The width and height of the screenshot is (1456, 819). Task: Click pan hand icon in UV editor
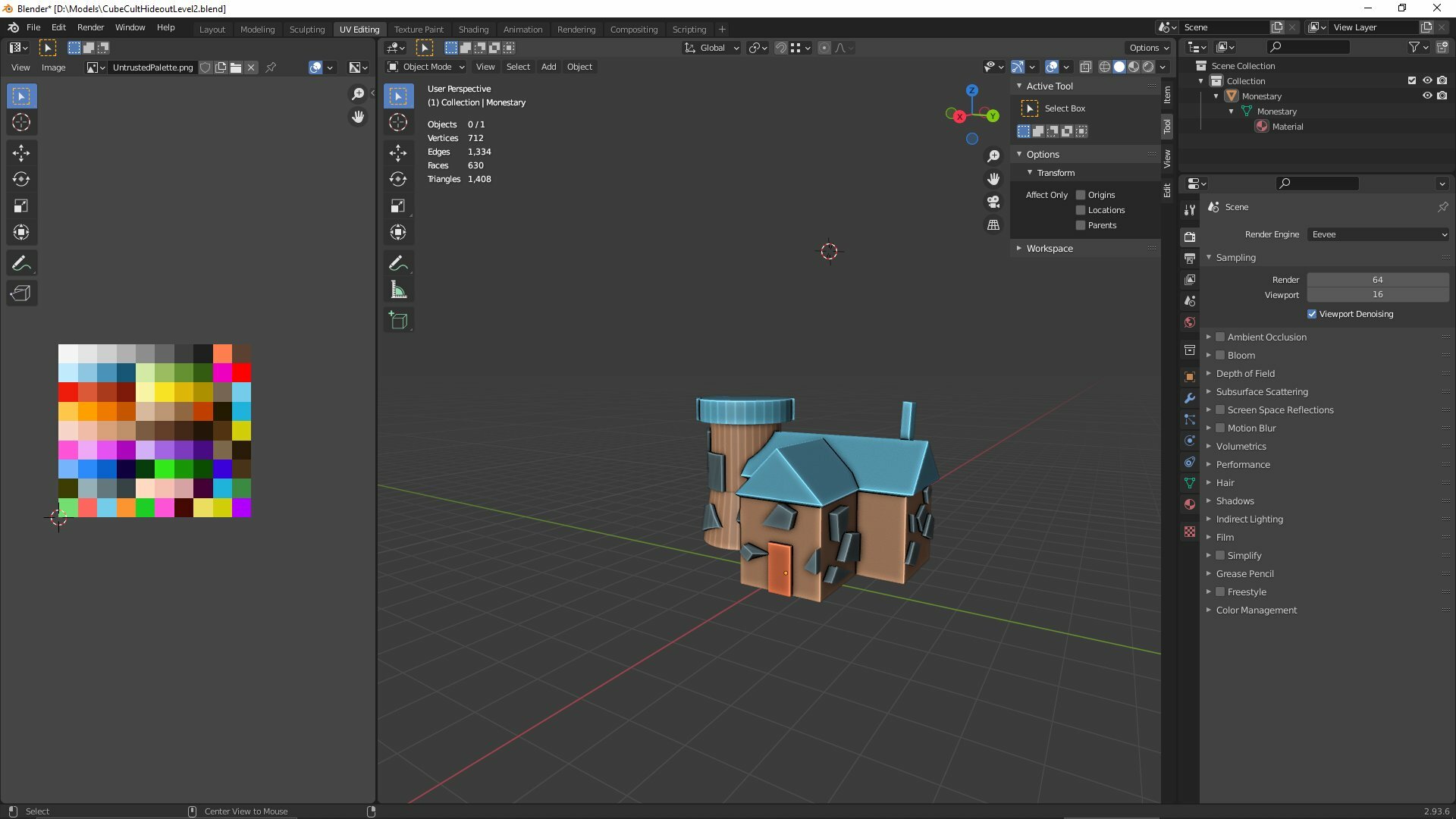[358, 117]
